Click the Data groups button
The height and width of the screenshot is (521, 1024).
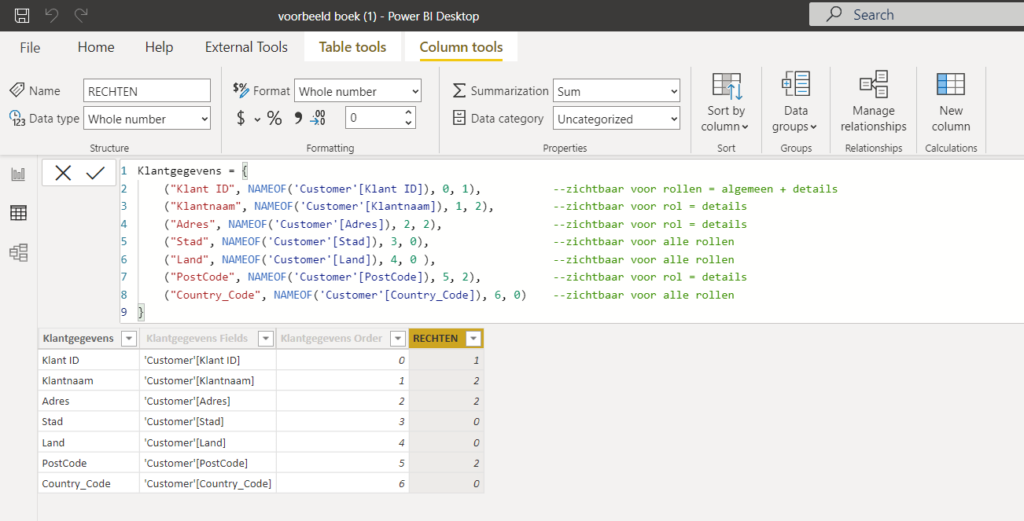pyautogui.click(x=795, y=102)
